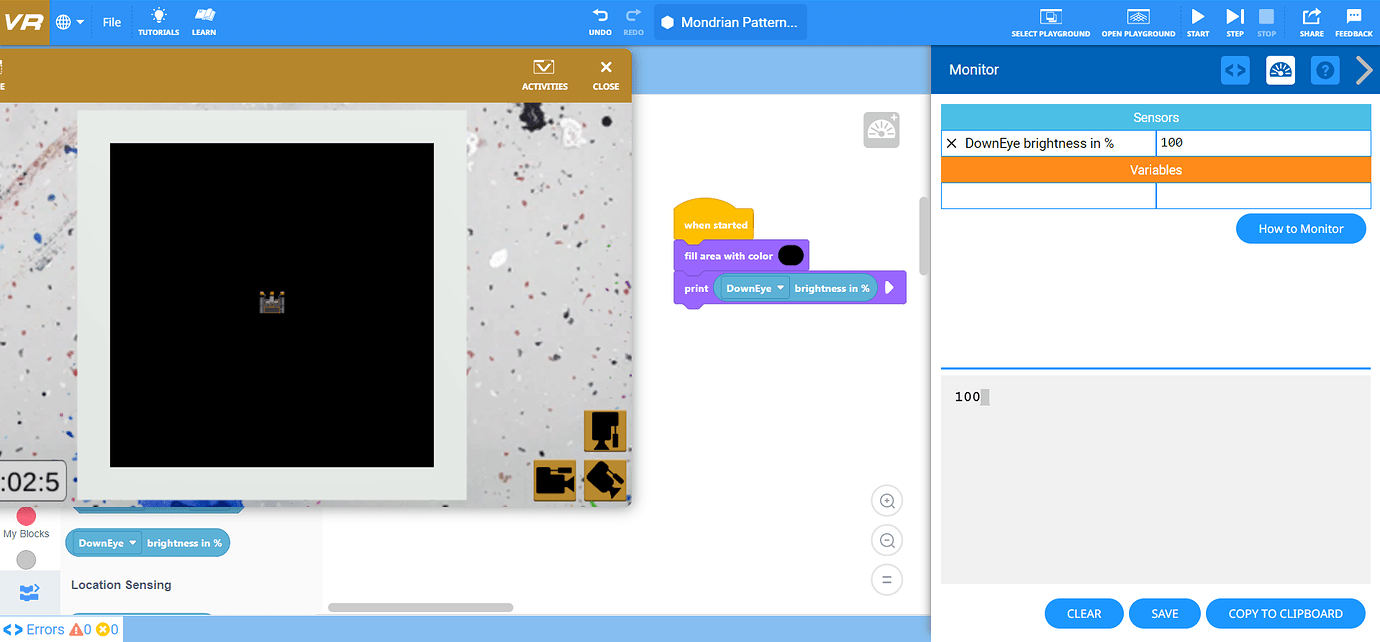Pick the black color in fill area block
Viewport: 1380px width, 642px height.
click(x=790, y=256)
